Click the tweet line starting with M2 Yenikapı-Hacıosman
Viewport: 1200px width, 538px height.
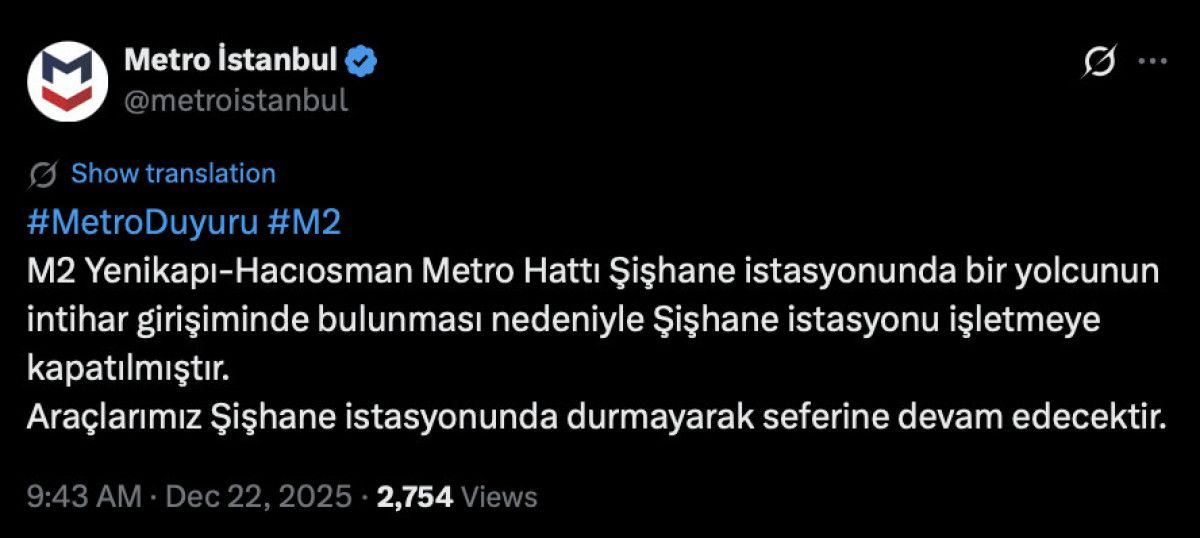point(590,271)
